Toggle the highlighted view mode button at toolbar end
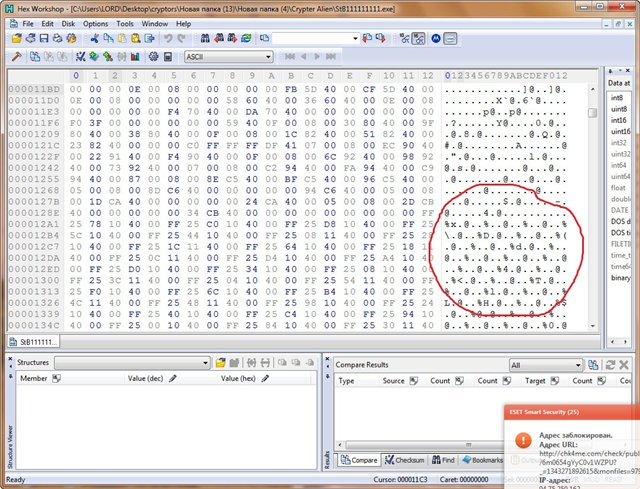640x489 pixels. [450, 38]
